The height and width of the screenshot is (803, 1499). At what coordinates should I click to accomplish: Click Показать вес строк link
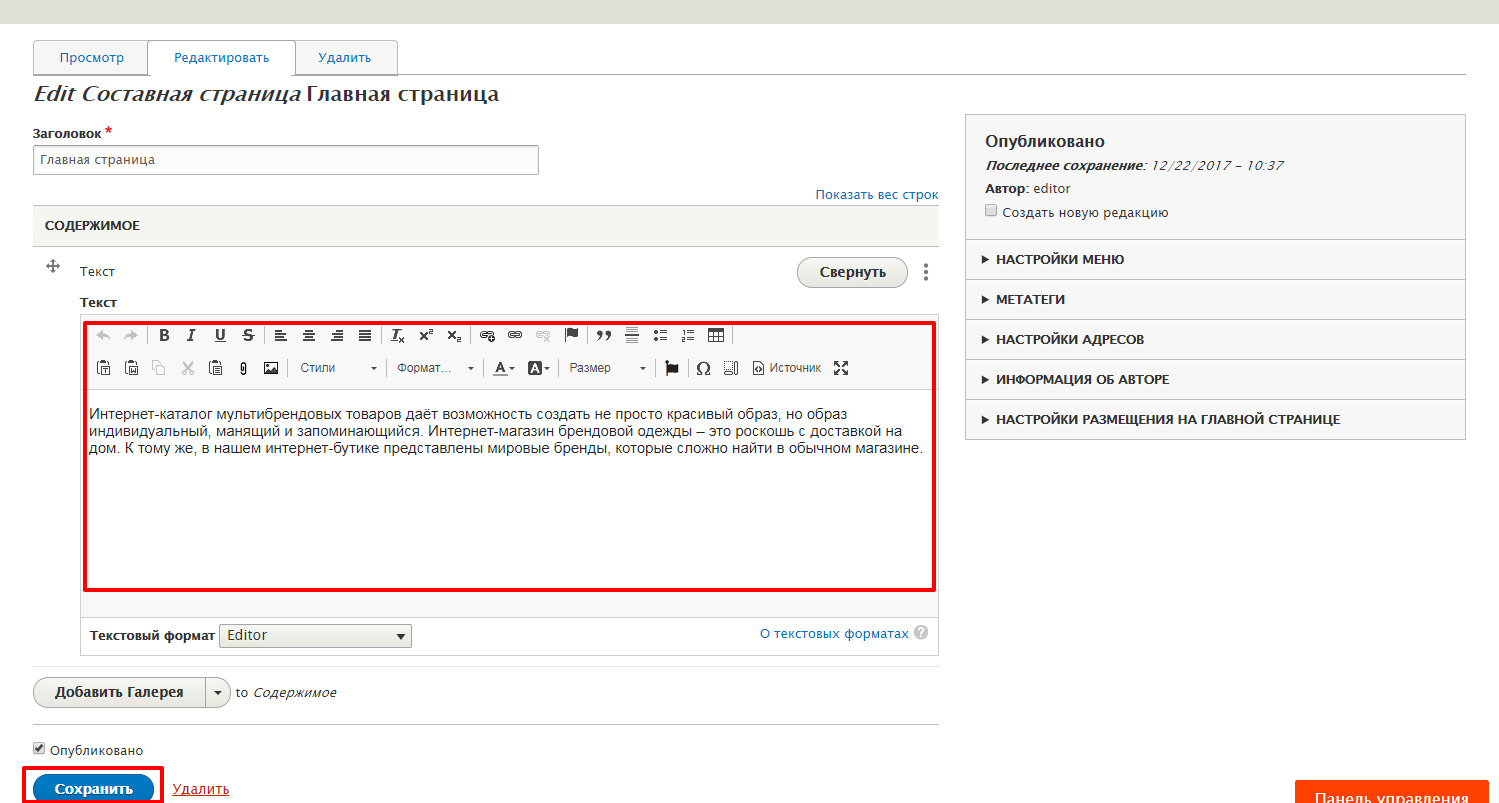(x=877, y=194)
